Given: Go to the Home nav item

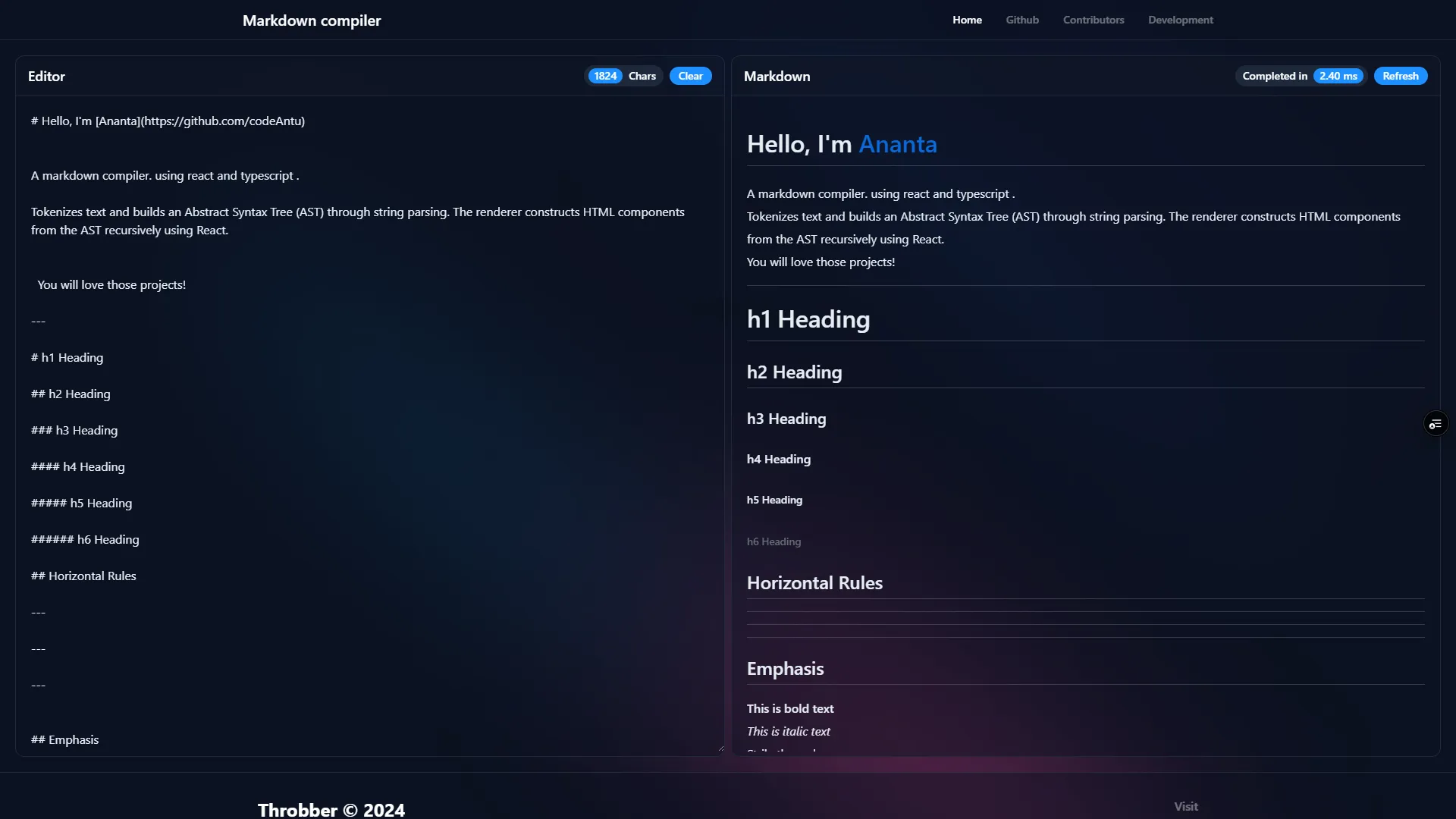Looking at the screenshot, I should (x=967, y=20).
